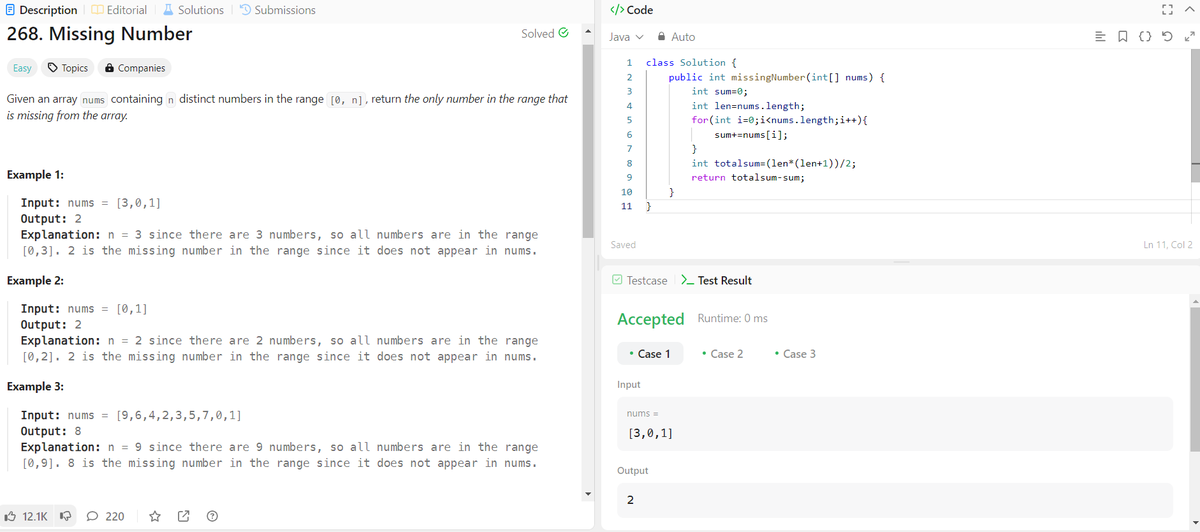Viewport: 1200px width, 532px height.
Task: Click the nums input value [3,0,1]
Action: [649, 434]
